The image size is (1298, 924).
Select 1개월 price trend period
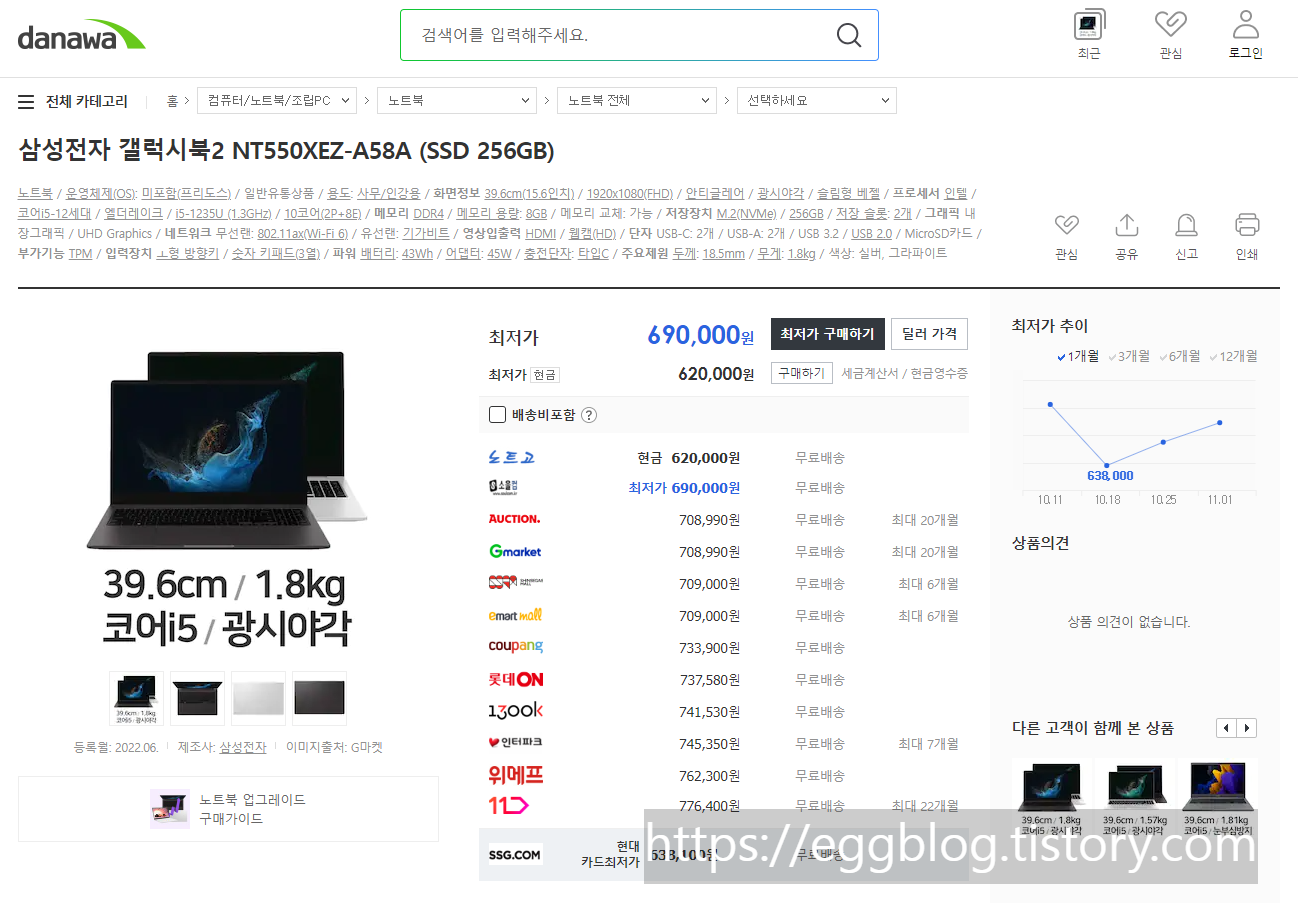pyautogui.click(x=1078, y=356)
